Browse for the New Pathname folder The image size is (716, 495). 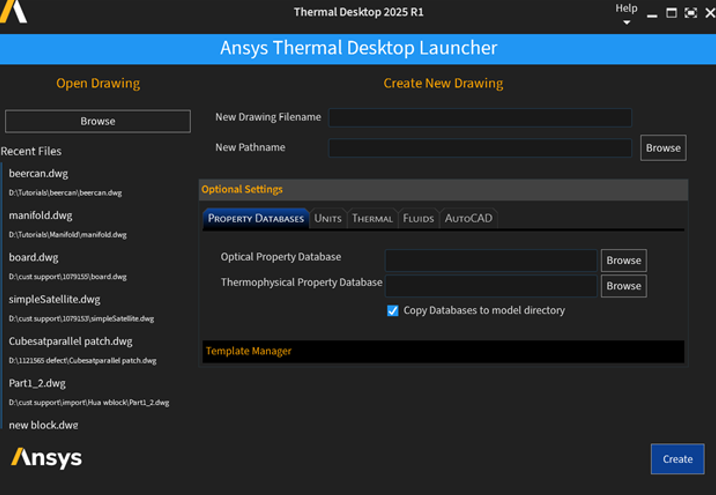click(x=662, y=148)
